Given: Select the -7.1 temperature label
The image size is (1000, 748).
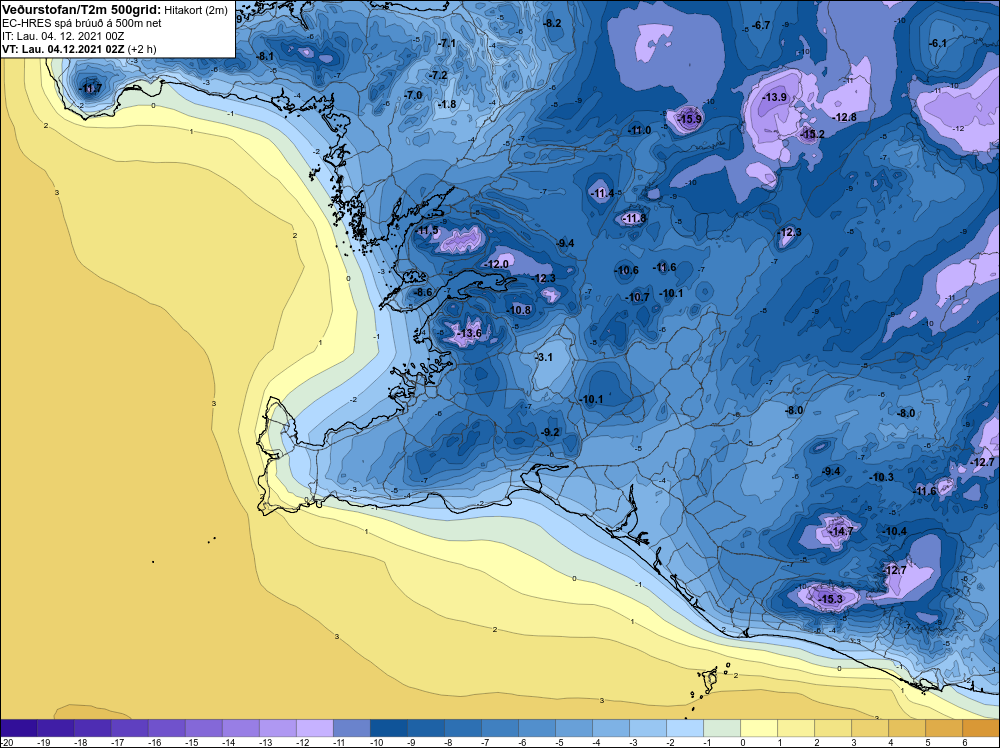Looking at the screenshot, I should click(x=447, y=43).
